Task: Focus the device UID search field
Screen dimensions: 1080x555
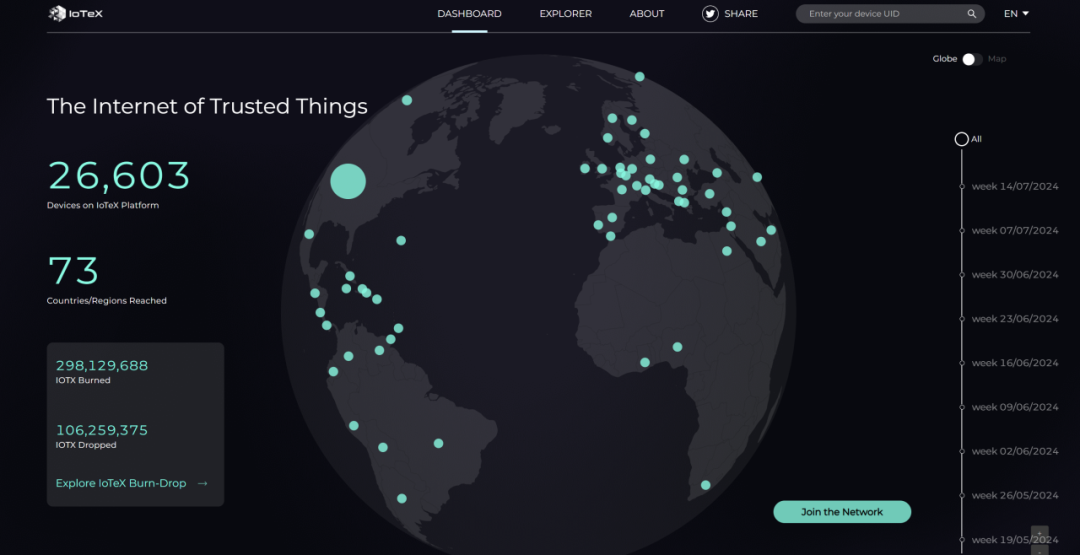Action: [x=890, y=14]
